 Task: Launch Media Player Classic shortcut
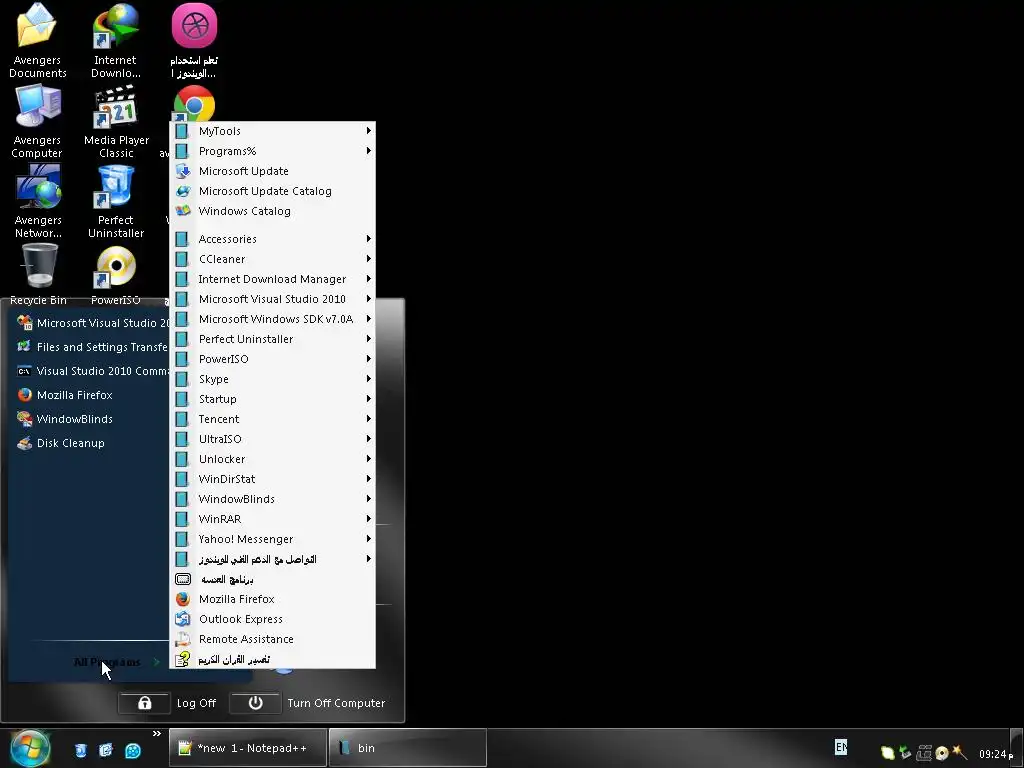pyautogui.click(x=116, y=121)
